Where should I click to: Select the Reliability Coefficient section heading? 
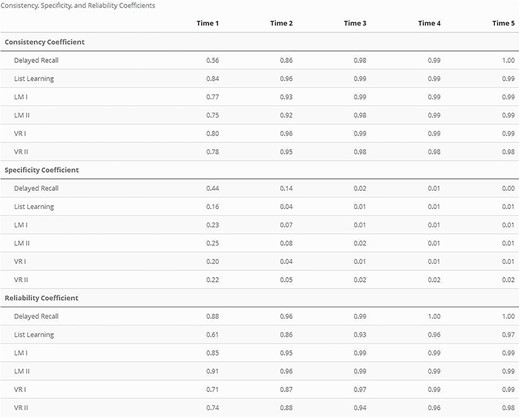click(x=41, y=298)
